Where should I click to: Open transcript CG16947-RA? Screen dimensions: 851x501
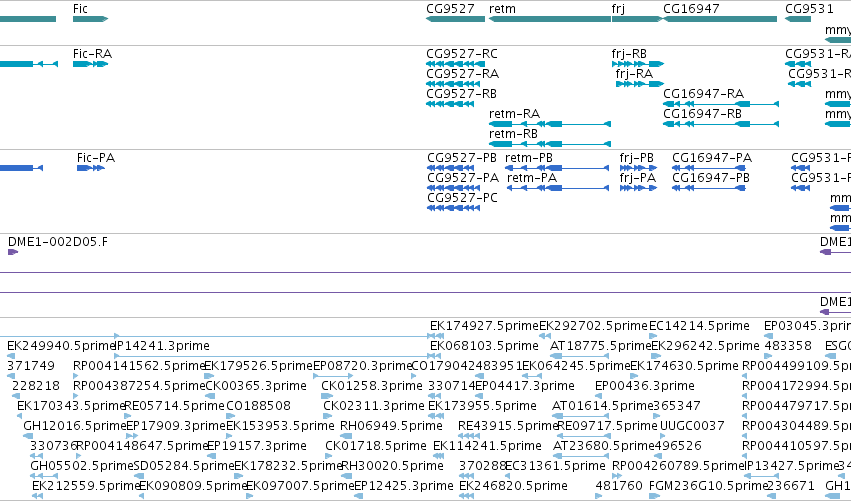tap(703, 94)
